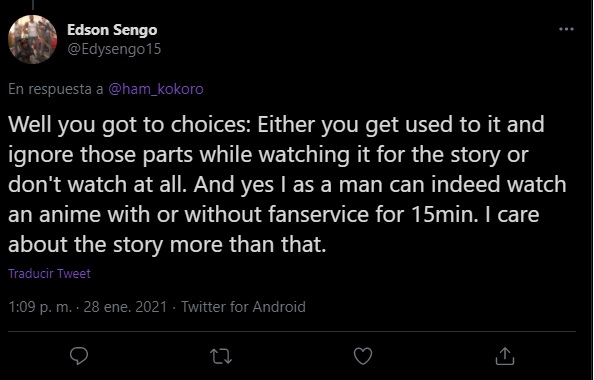Open the share tweet upload icon
This screenshot has width=594, height=380.
point(505,356)
